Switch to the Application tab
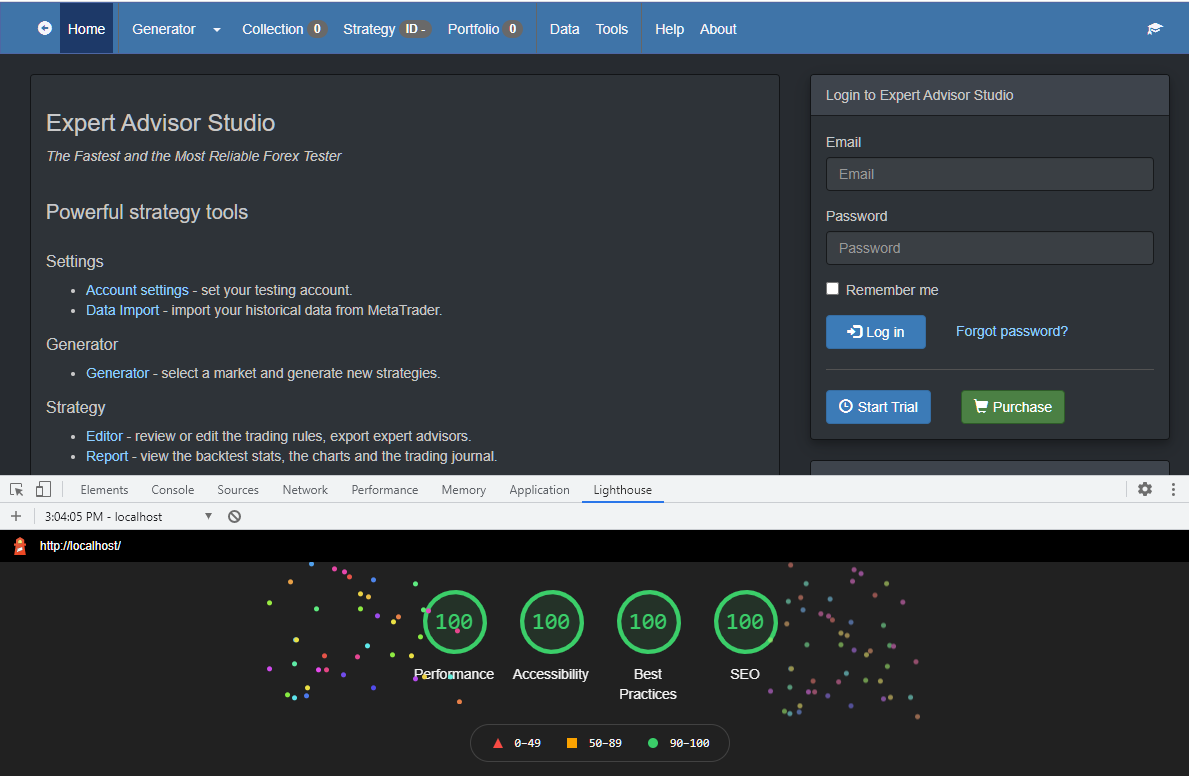 pos(539,490)
